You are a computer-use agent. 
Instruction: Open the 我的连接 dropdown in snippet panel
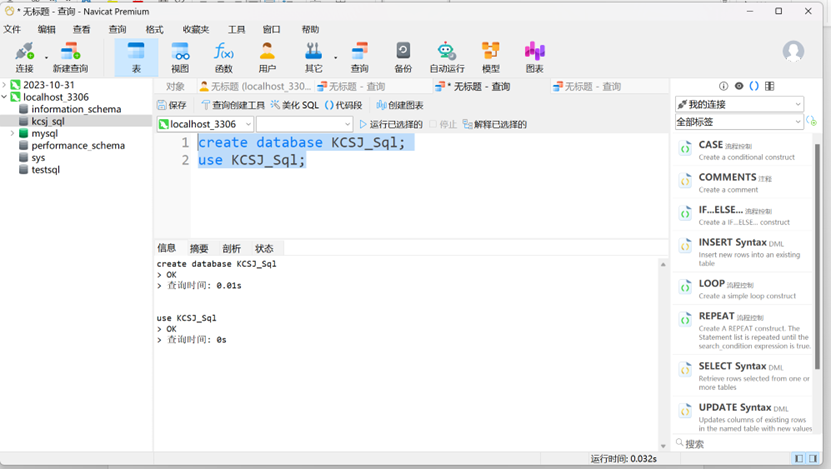tap(739, 104)
